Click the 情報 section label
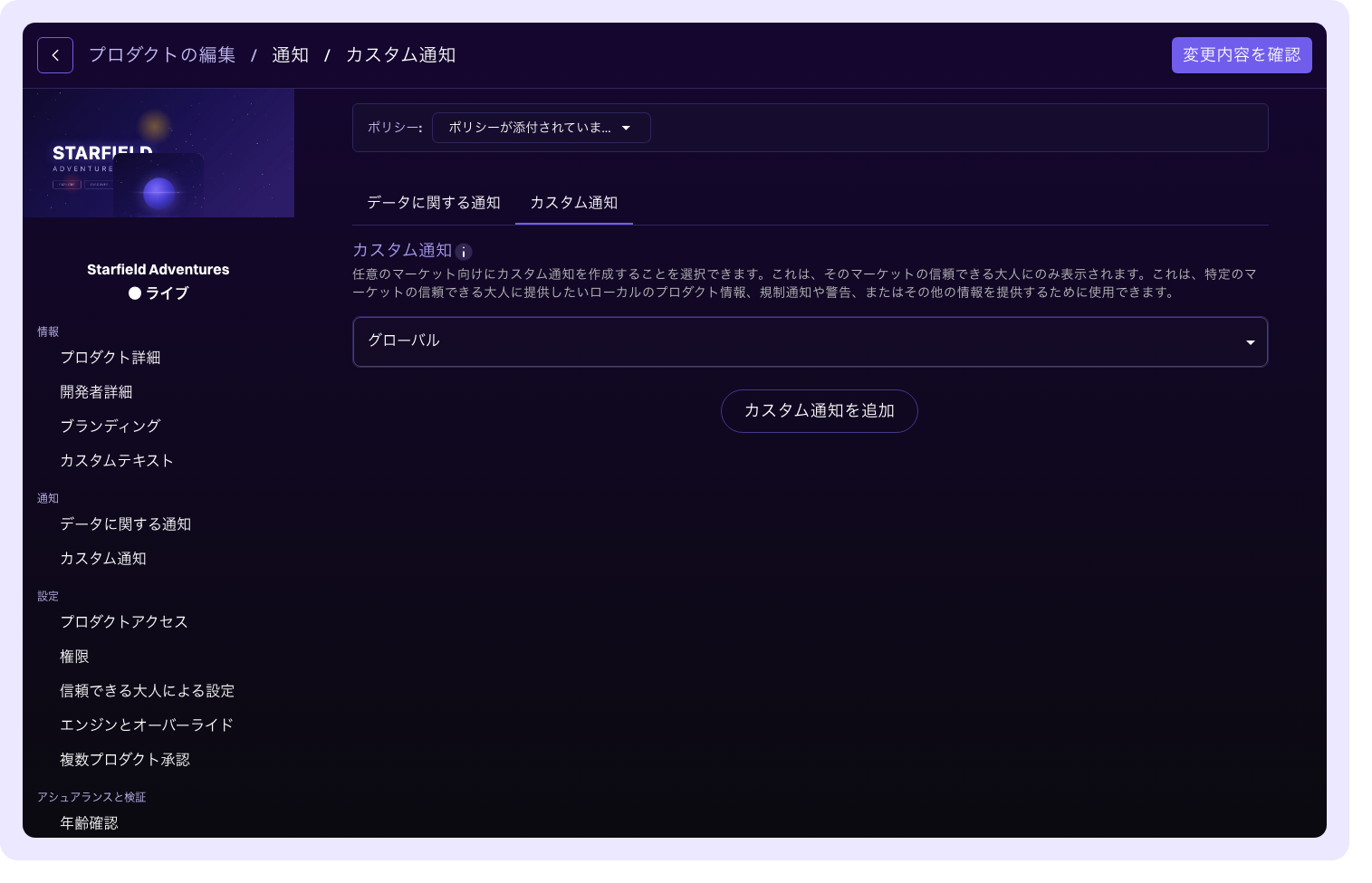Viewport: 1372px width, 883px height. coord(48,332)
